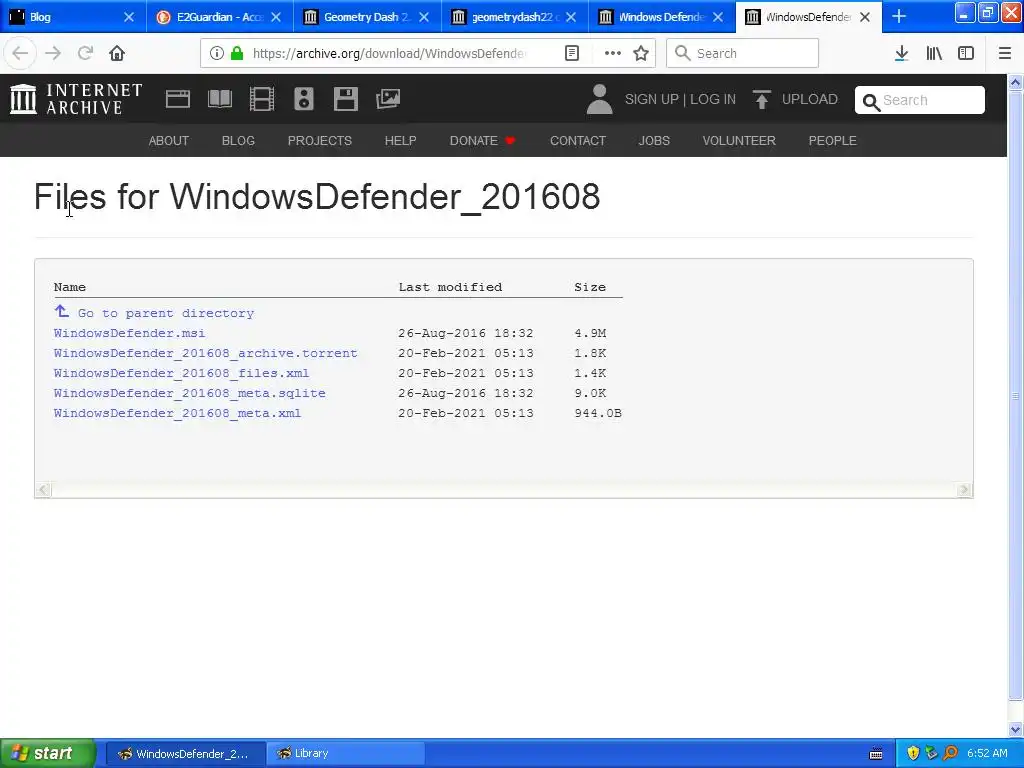Image resolution: width=1024 pixels, height=768 pixels.
Task: Show site information icon in address bar
Action: [217, 54]
